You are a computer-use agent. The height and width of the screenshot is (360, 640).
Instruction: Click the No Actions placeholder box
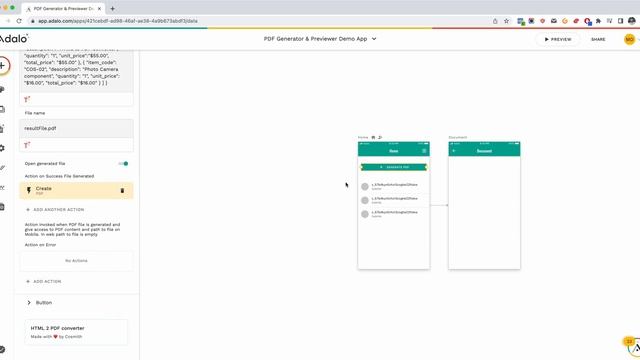[x=76, y=260]
